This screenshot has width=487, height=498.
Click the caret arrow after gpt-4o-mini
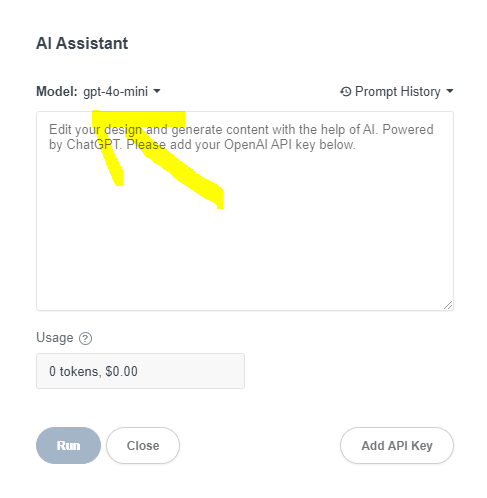(157, 91)
